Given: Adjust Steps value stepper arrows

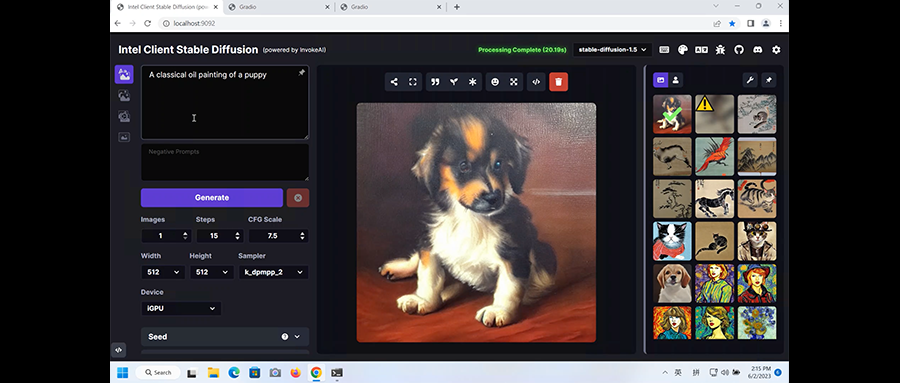Looking at the screenshot, I should point(237,236).
